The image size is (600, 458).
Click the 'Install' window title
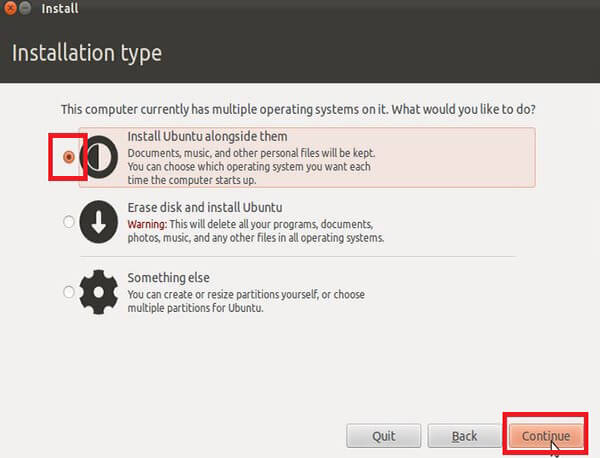coord(60,8)
